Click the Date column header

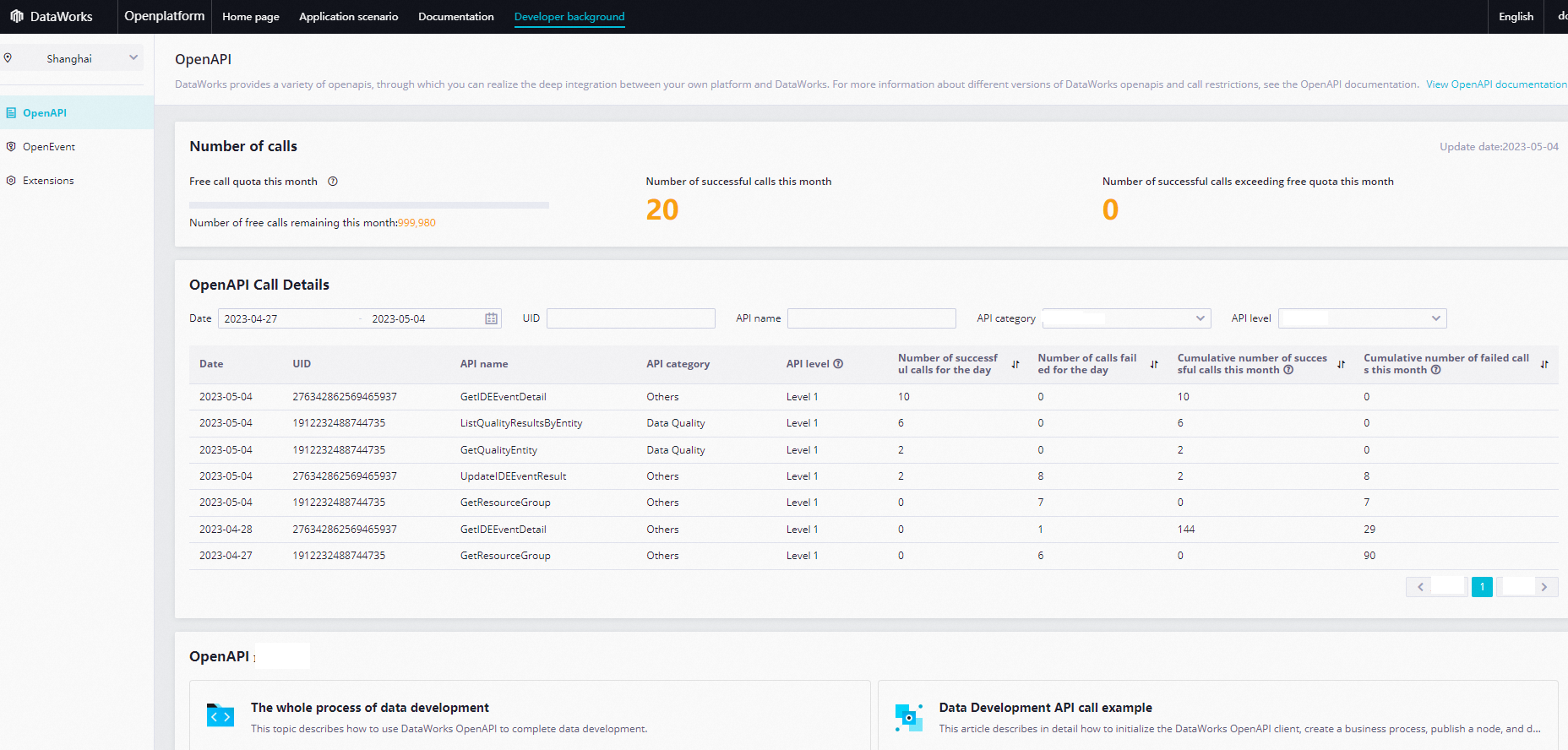coord(211,364)
